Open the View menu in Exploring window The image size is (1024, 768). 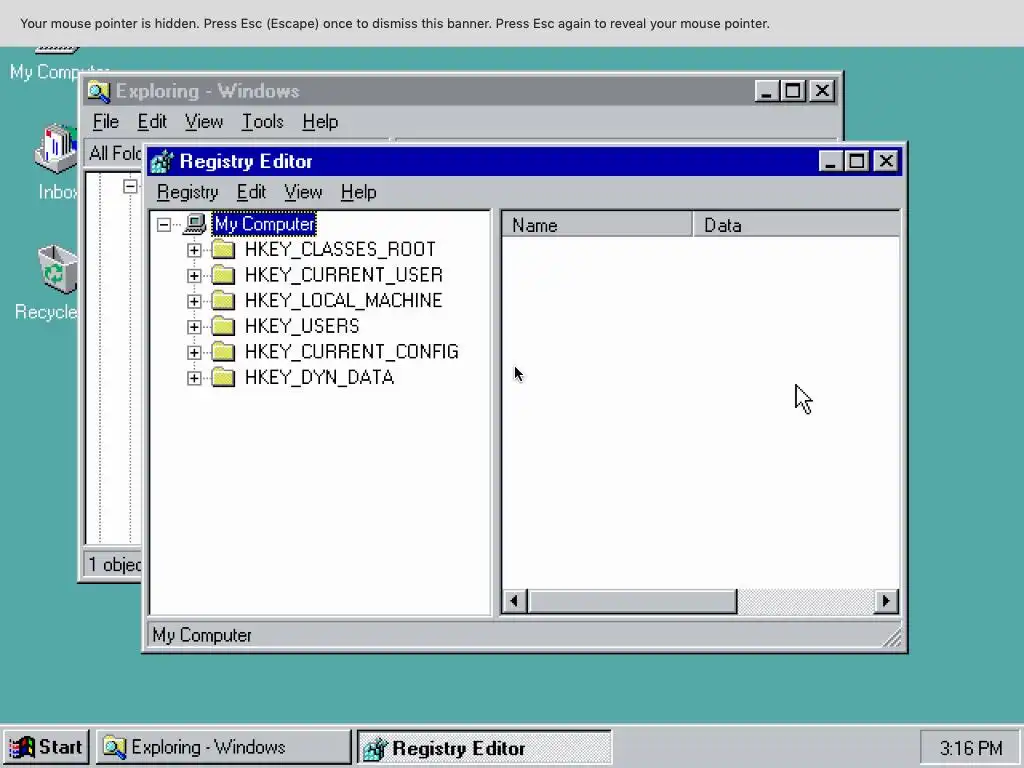pyautogui.click(x=204, y=122)
